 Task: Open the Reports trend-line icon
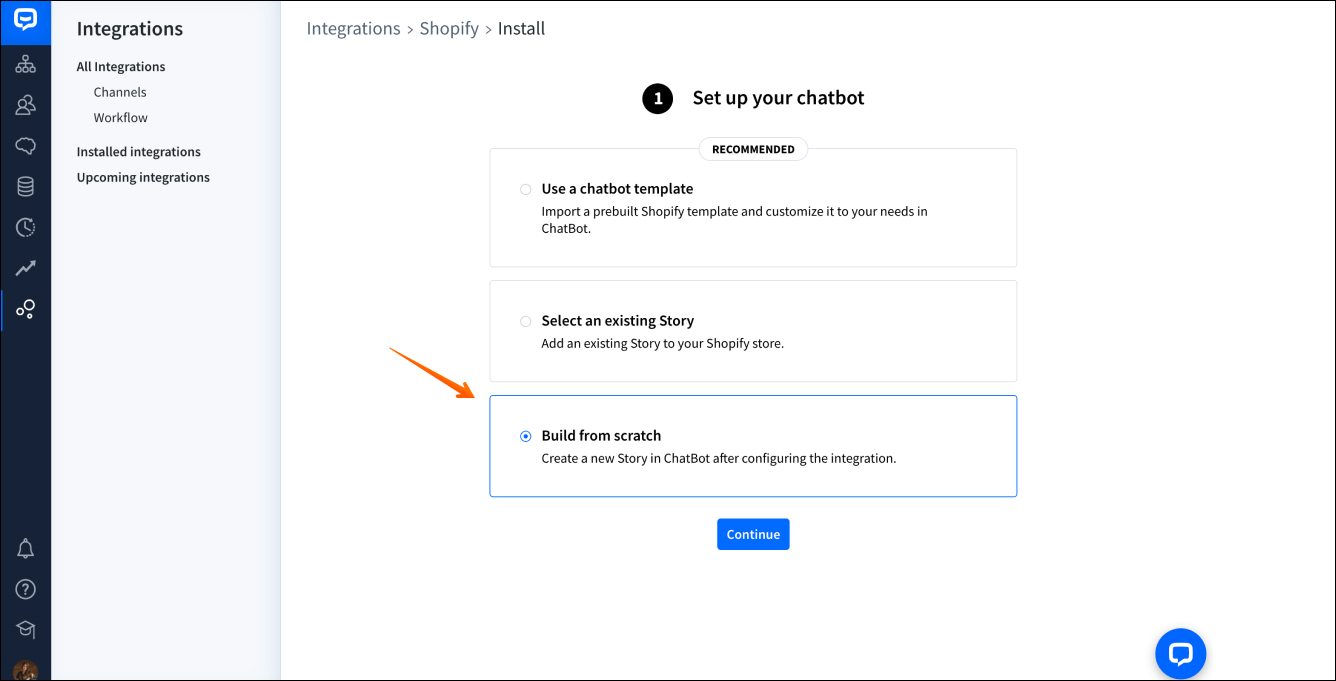point(25,268)
